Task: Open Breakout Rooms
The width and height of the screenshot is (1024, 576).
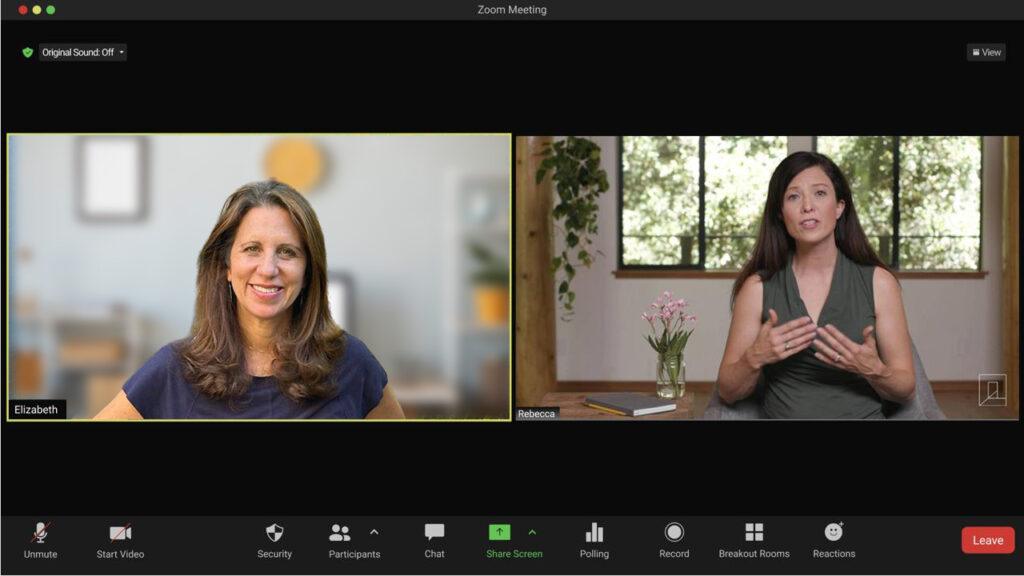Action: (754, 540)
